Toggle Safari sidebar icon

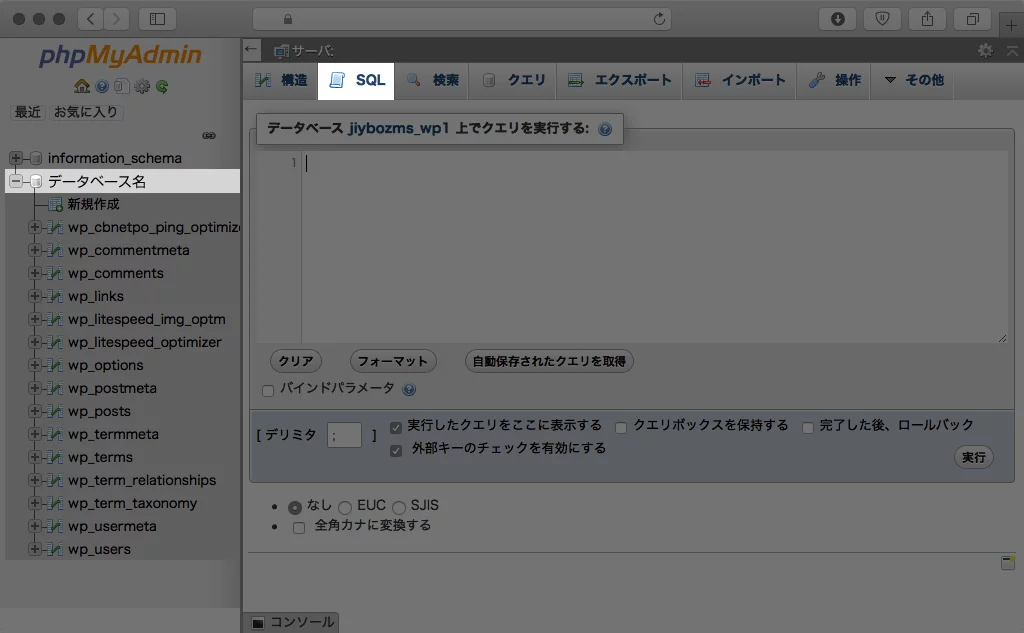pyautogui.click(x=157, y=19)
